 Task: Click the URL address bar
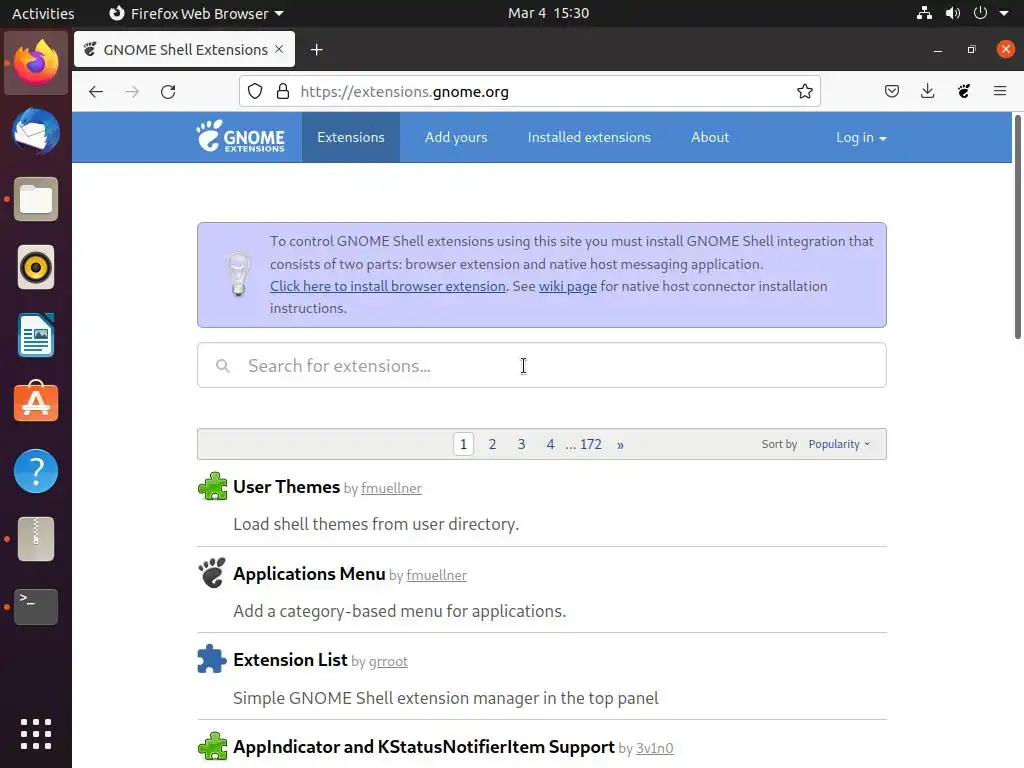[530, 91]
